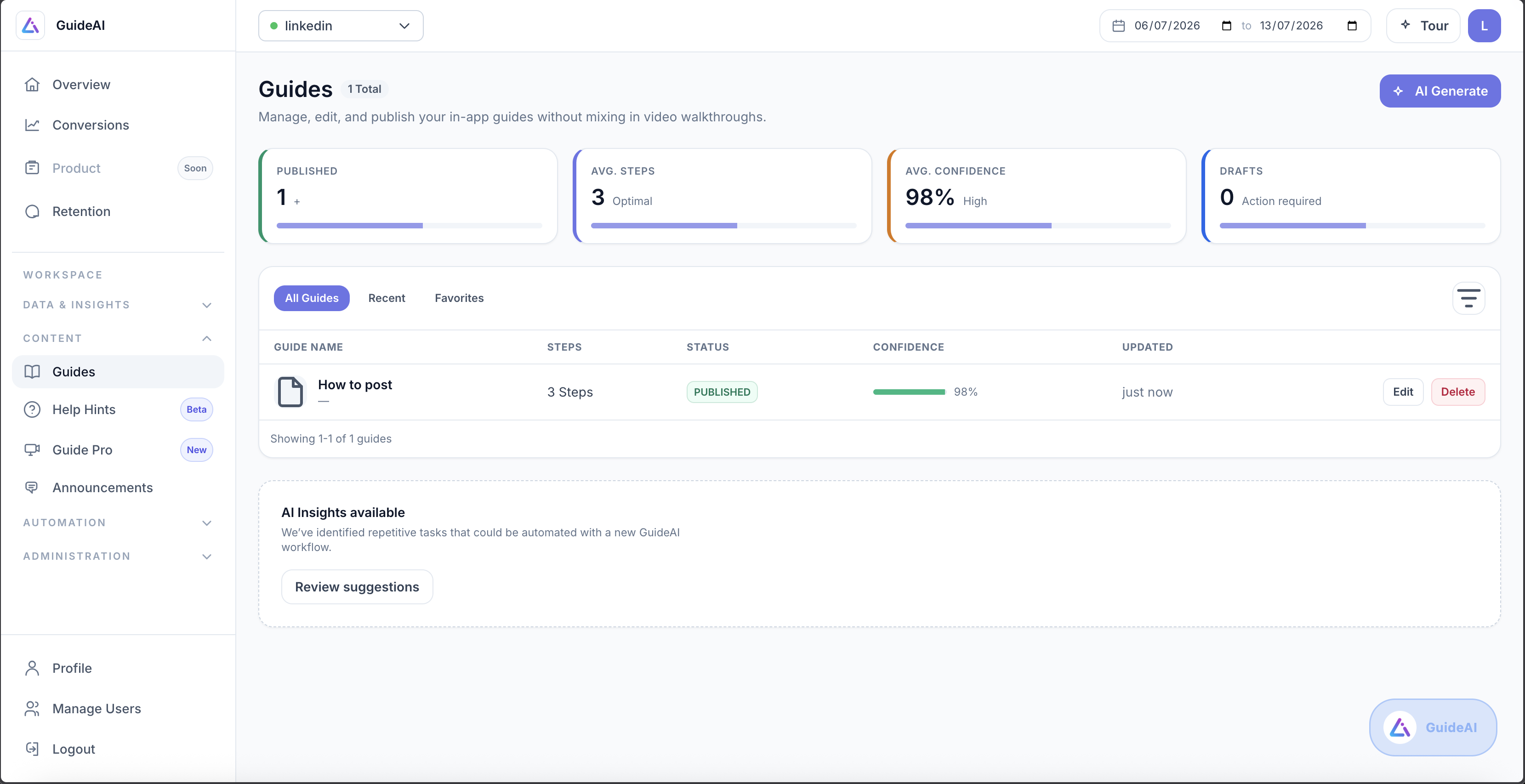Viewport: 1525px width, 784px height.
Task: Start the Tour
Action: coord(1423,25)
